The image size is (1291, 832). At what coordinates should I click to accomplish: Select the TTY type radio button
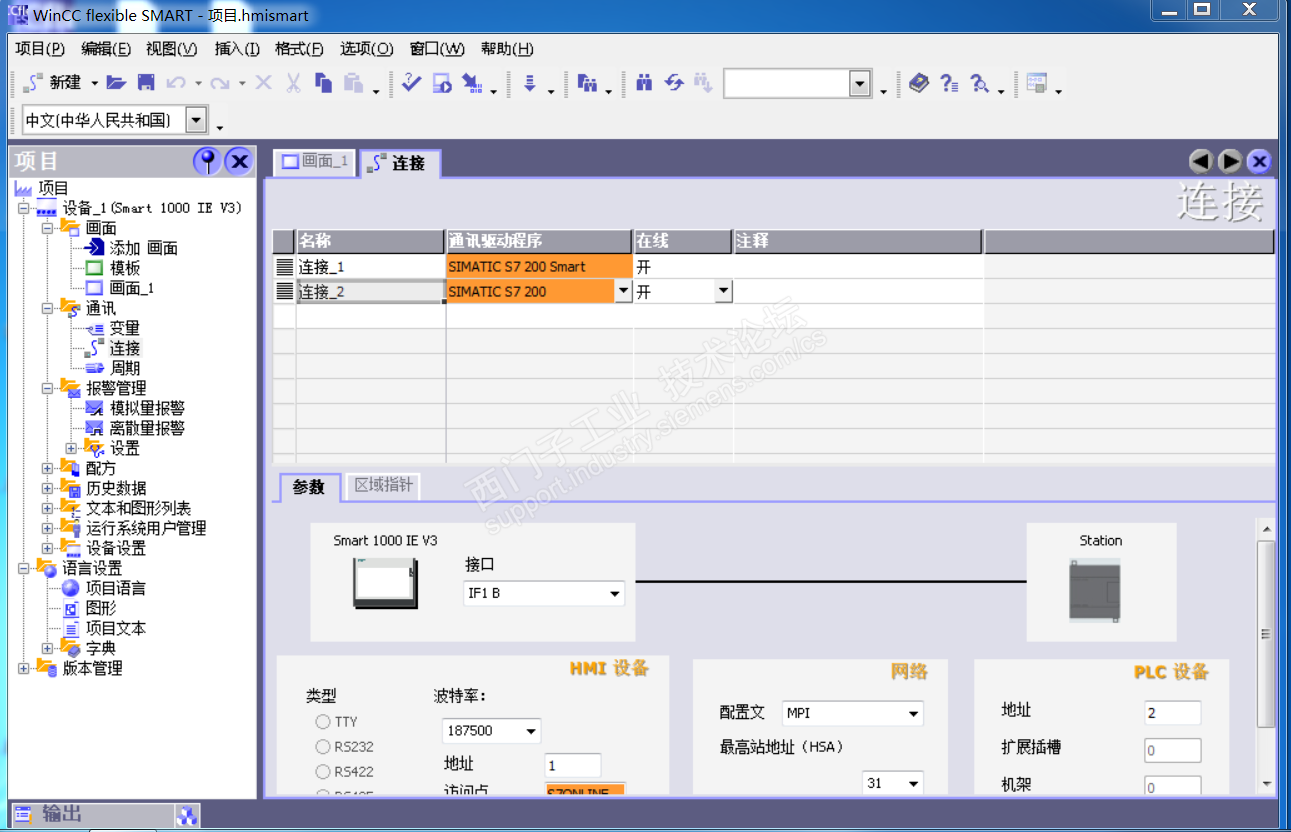[x=323, y=721]
